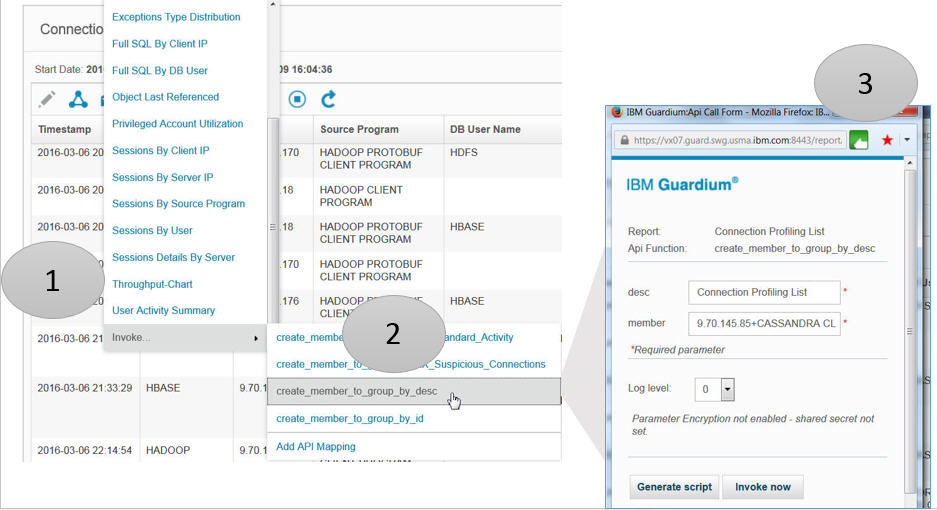Screen dimensions: 937x510
Task: Click the HDFS DB user cell
Action: 464,152
